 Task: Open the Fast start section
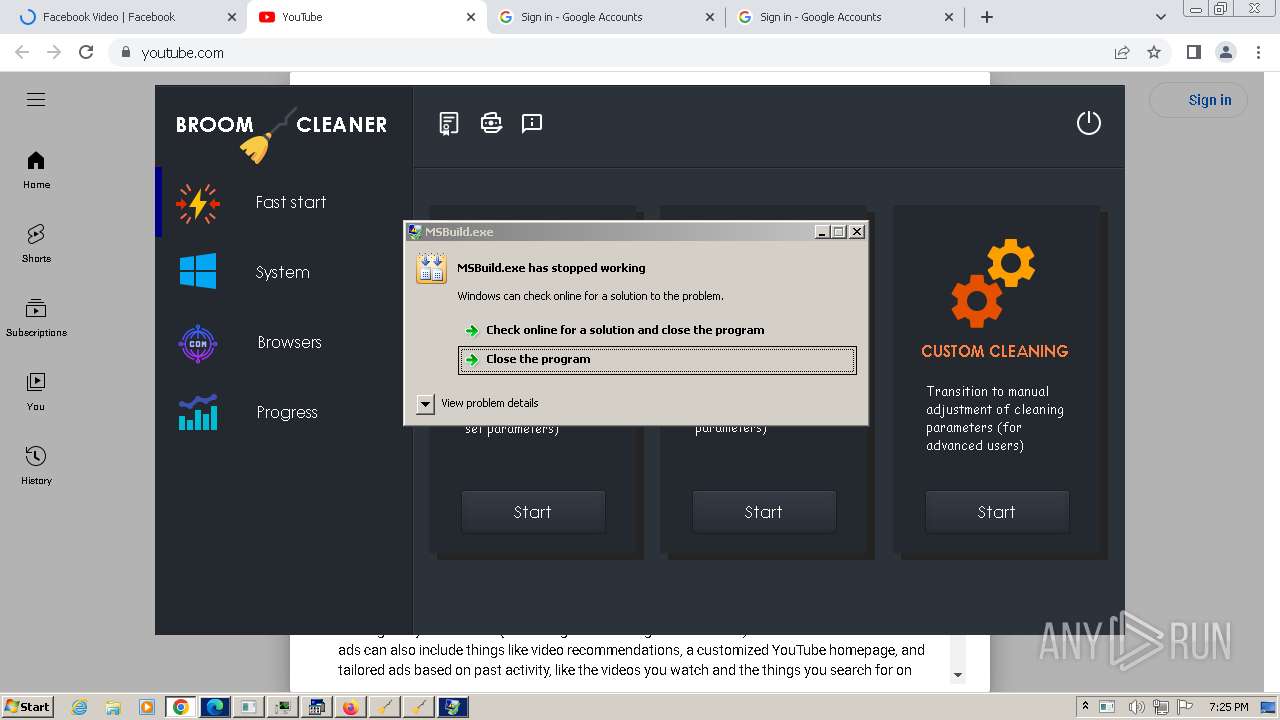pyautogui.click(x=284, y=202)
